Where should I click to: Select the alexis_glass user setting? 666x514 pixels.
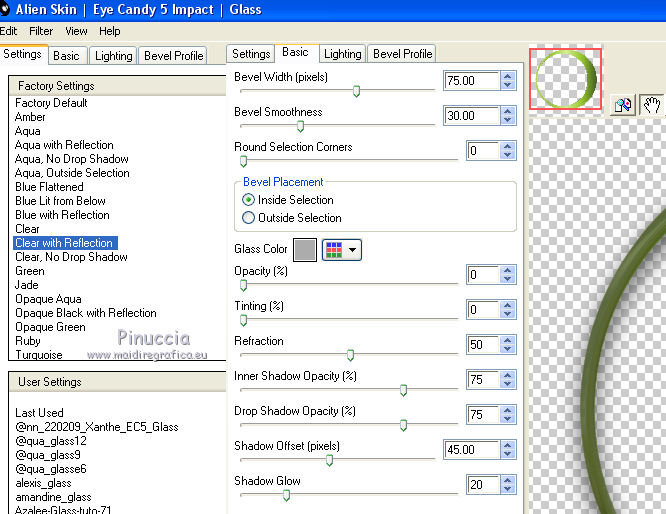(43, 483)
